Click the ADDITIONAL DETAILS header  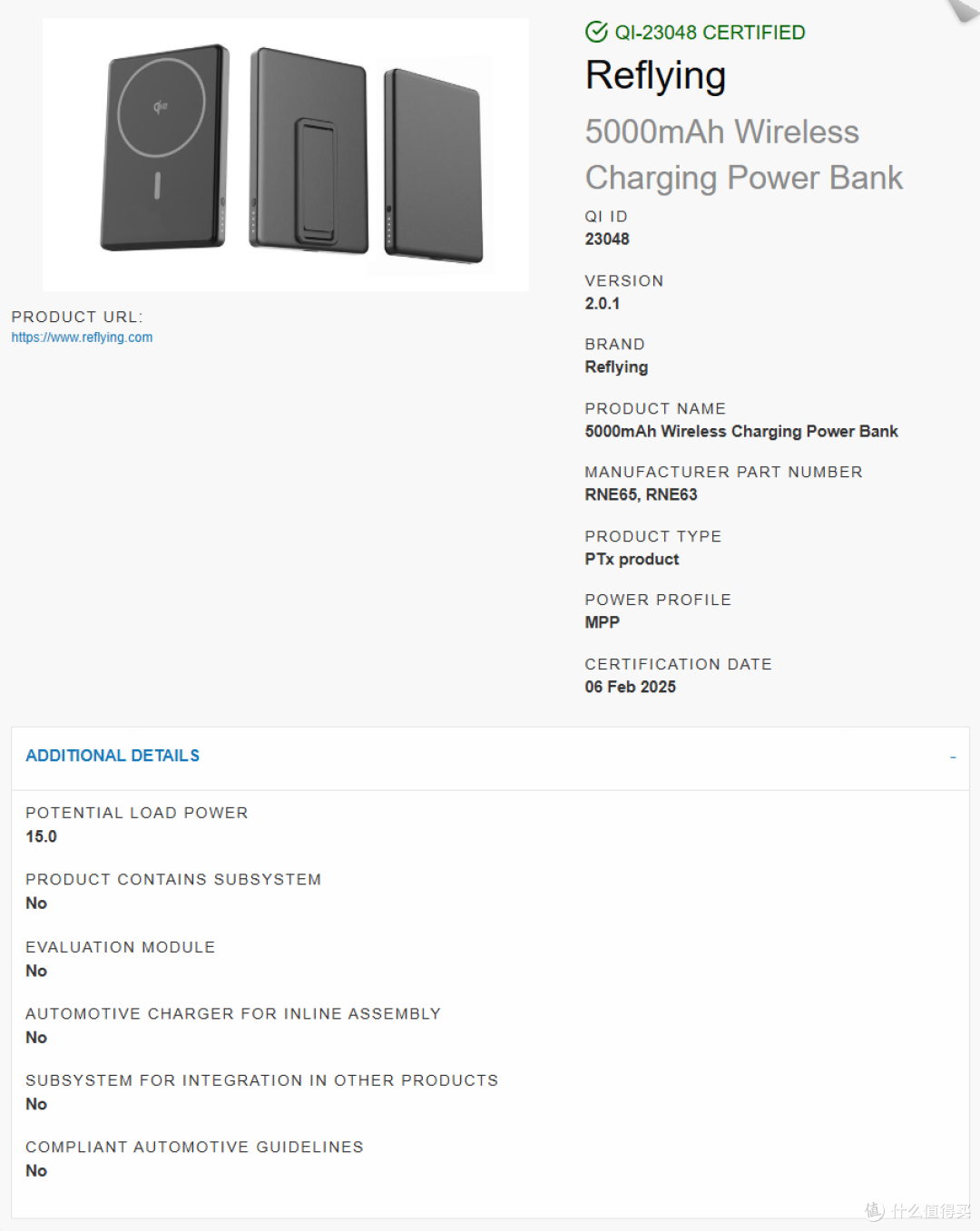coord(113,756)
